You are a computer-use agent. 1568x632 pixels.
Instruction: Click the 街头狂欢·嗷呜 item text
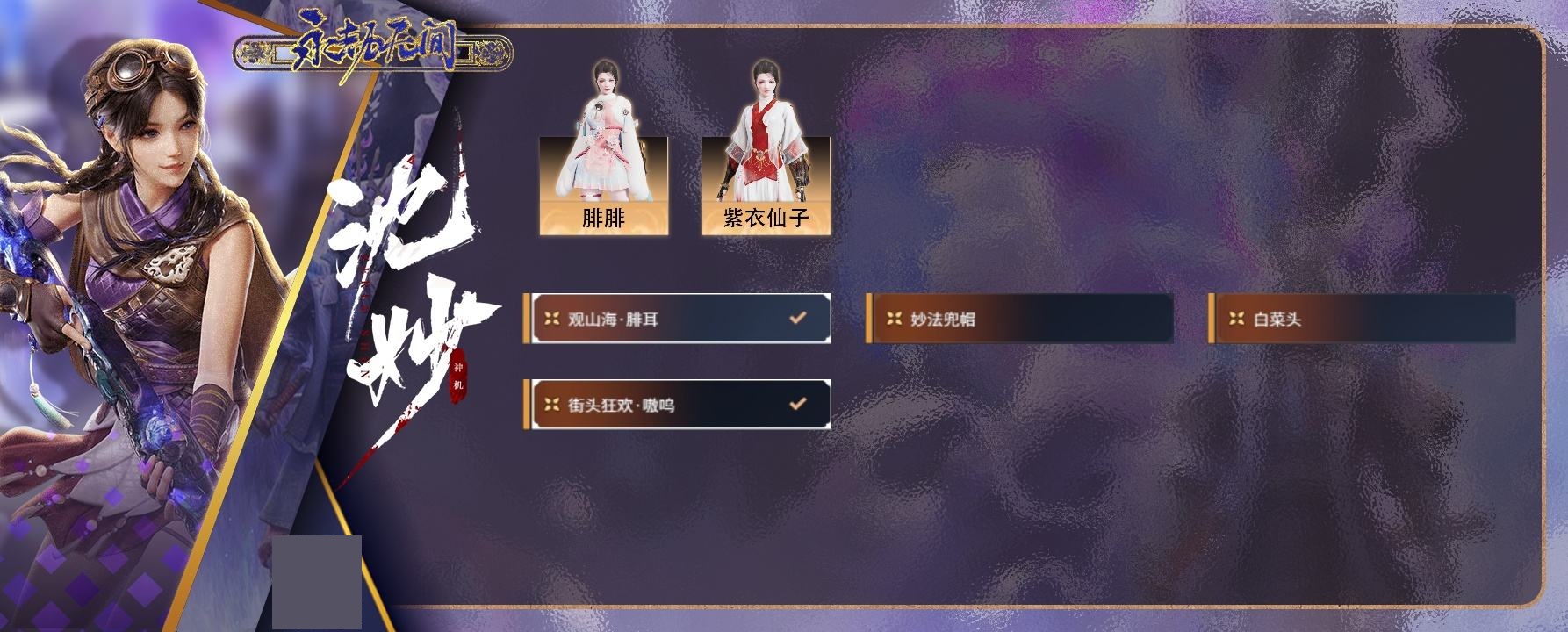coord(622,406)
